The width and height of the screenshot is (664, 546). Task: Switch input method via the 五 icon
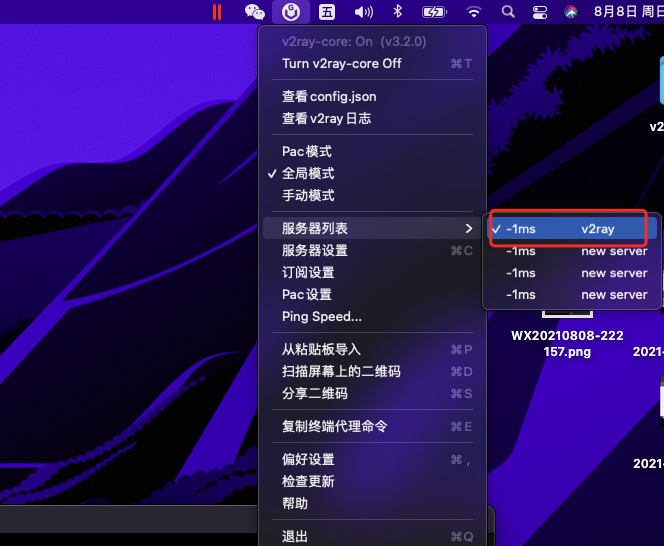[x=327, y=12]
